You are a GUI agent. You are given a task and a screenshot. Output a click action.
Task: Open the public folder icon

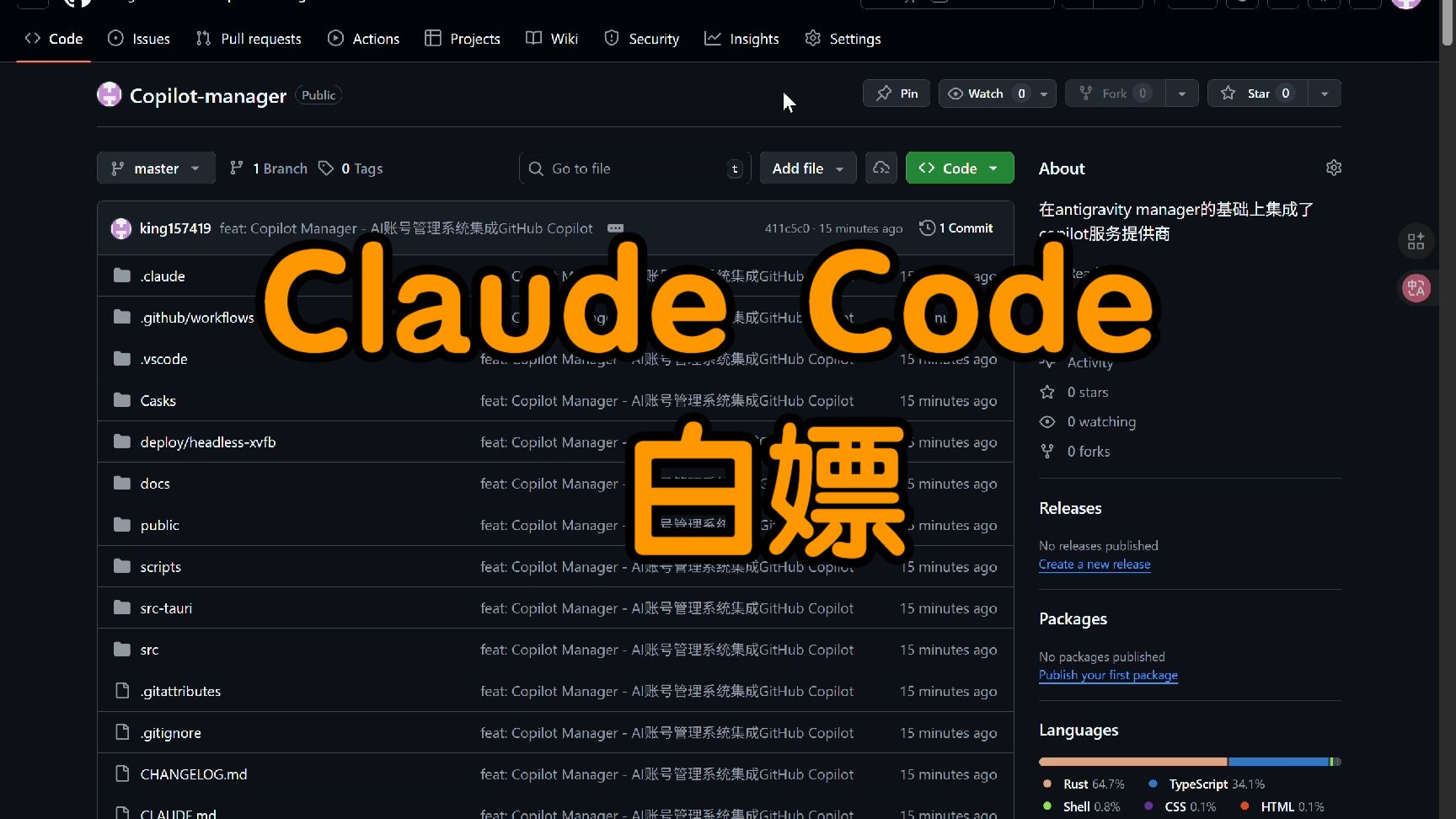click(122, 525)
